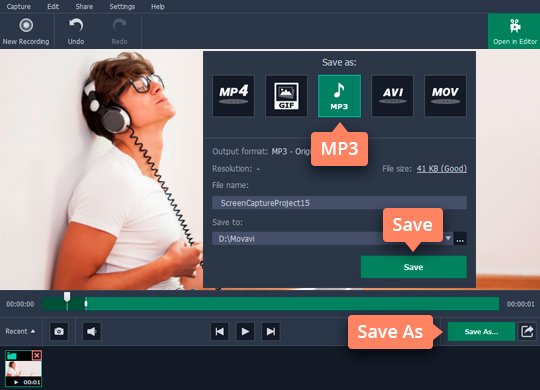
Task: Choose AVI as save format
Action: point(392,96)
